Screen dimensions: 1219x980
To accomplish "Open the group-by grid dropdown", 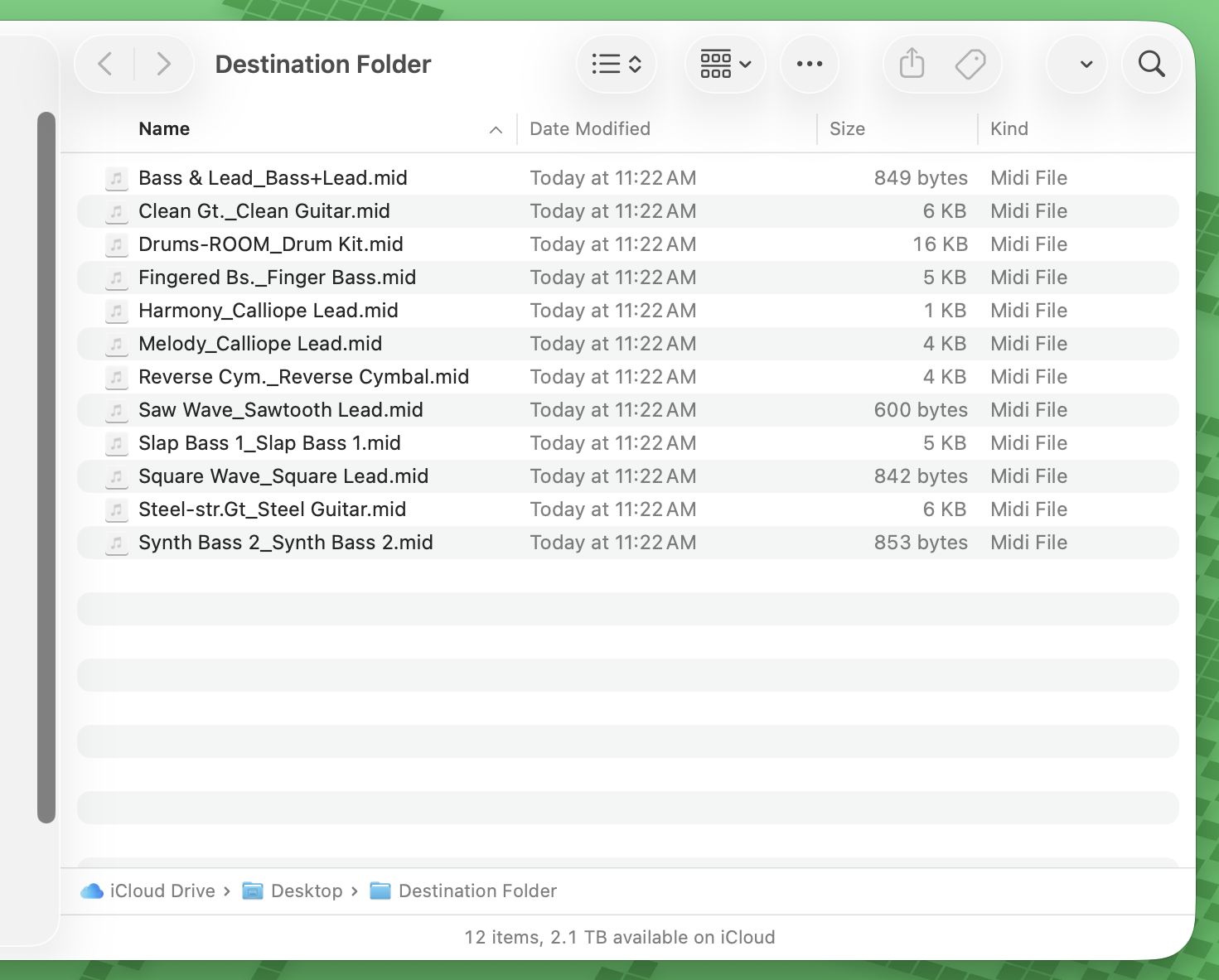I will (x=725, y=64).
